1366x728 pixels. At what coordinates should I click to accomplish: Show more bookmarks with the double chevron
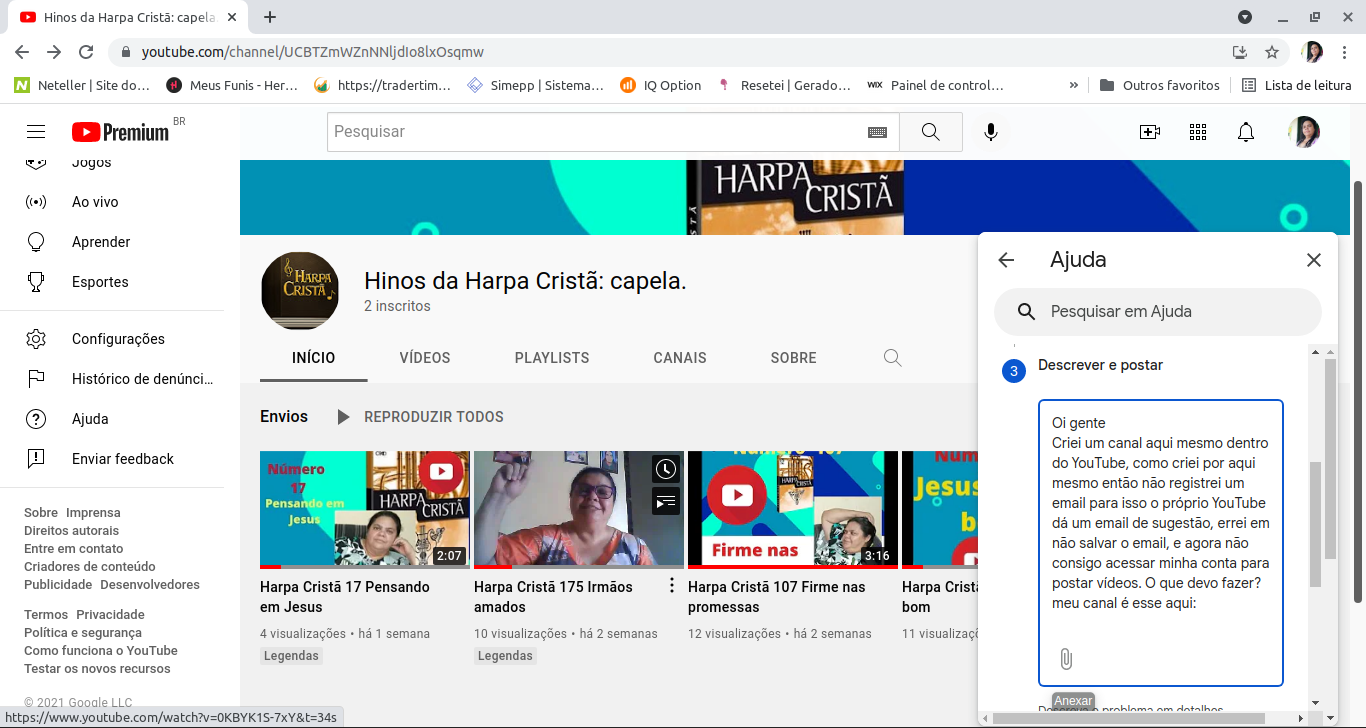tap(1074, 86)
